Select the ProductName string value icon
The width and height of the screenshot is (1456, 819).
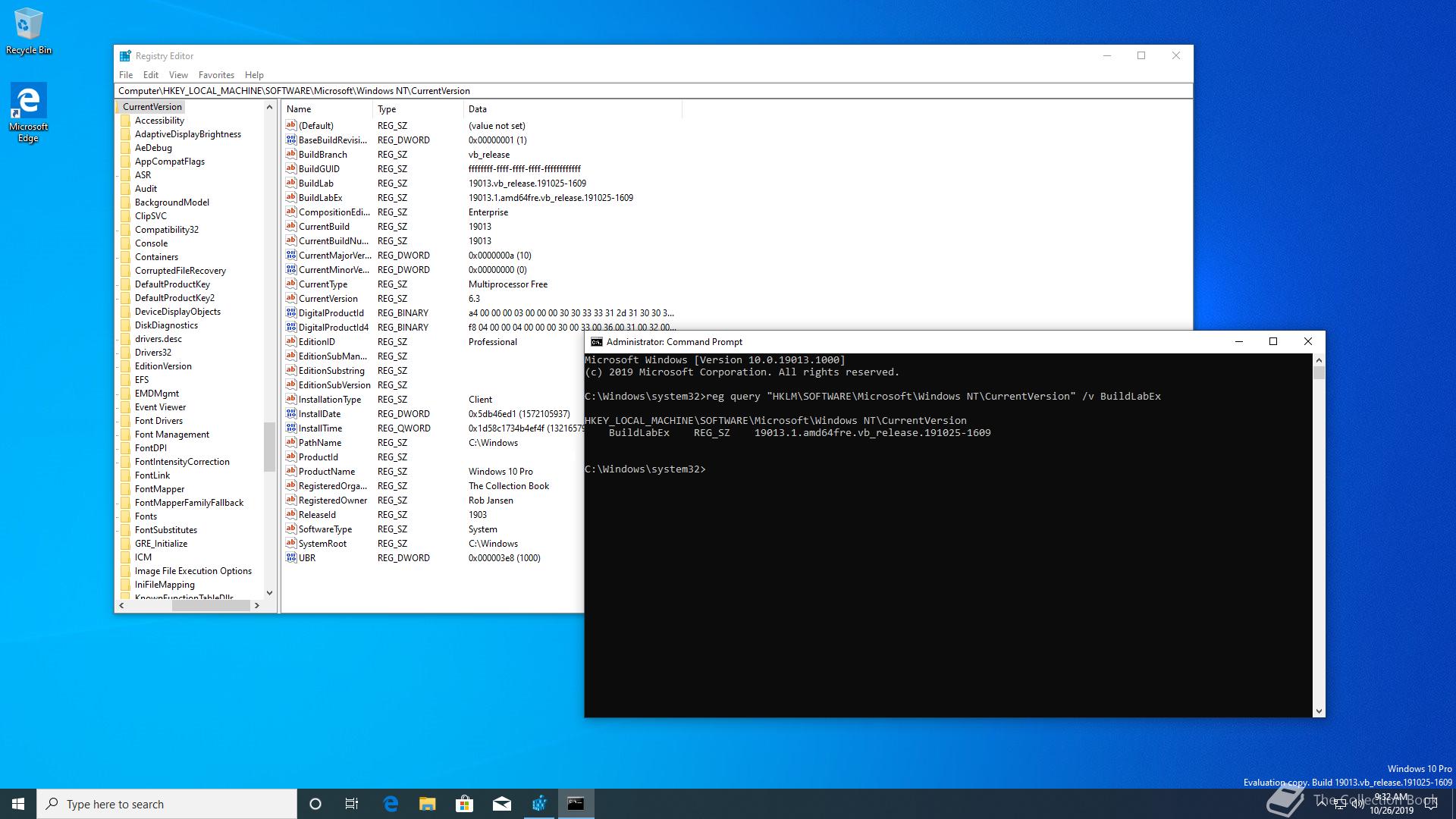(290, 472)
